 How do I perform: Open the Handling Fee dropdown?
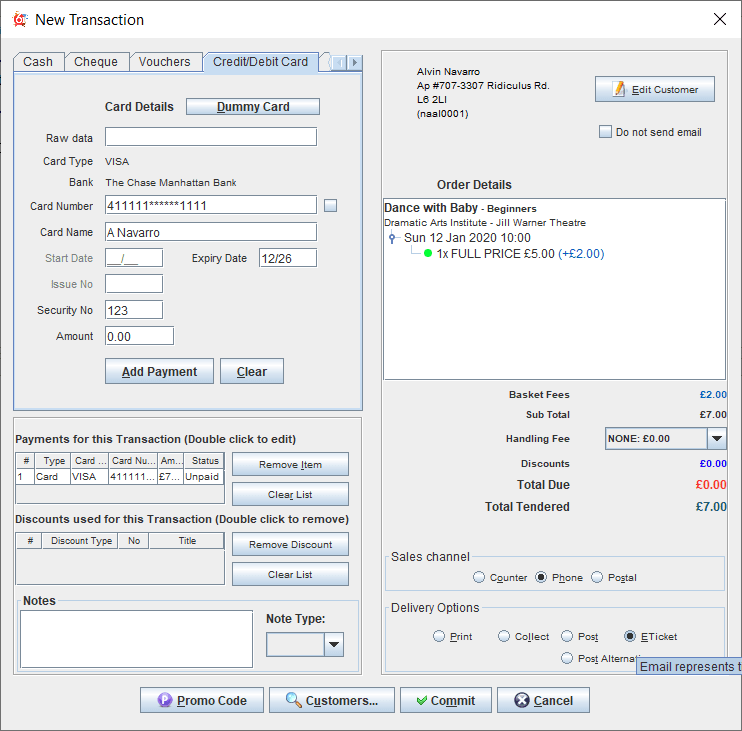tap(716, 438)
